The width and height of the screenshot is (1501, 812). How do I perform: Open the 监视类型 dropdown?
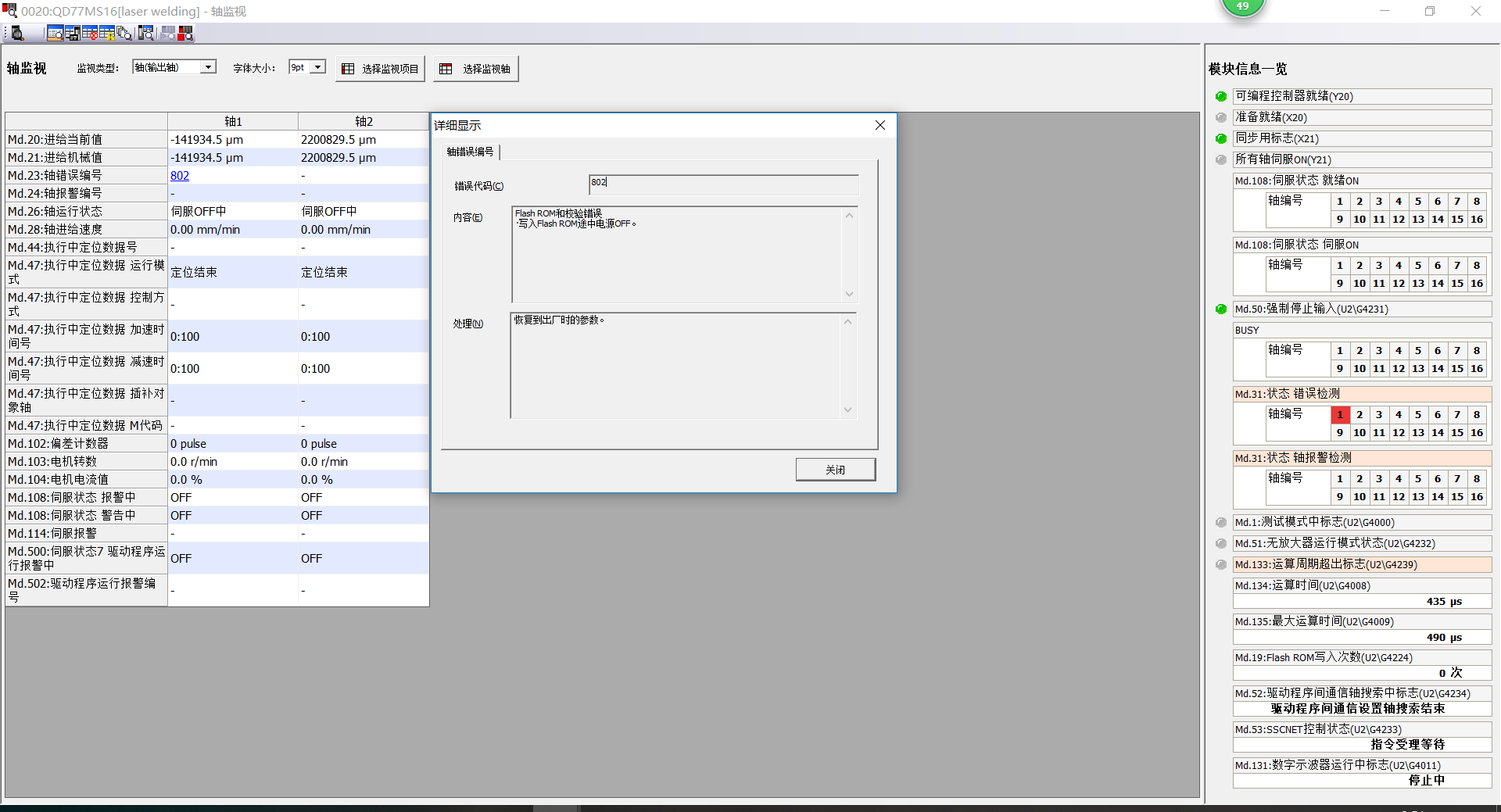point(208,67)
